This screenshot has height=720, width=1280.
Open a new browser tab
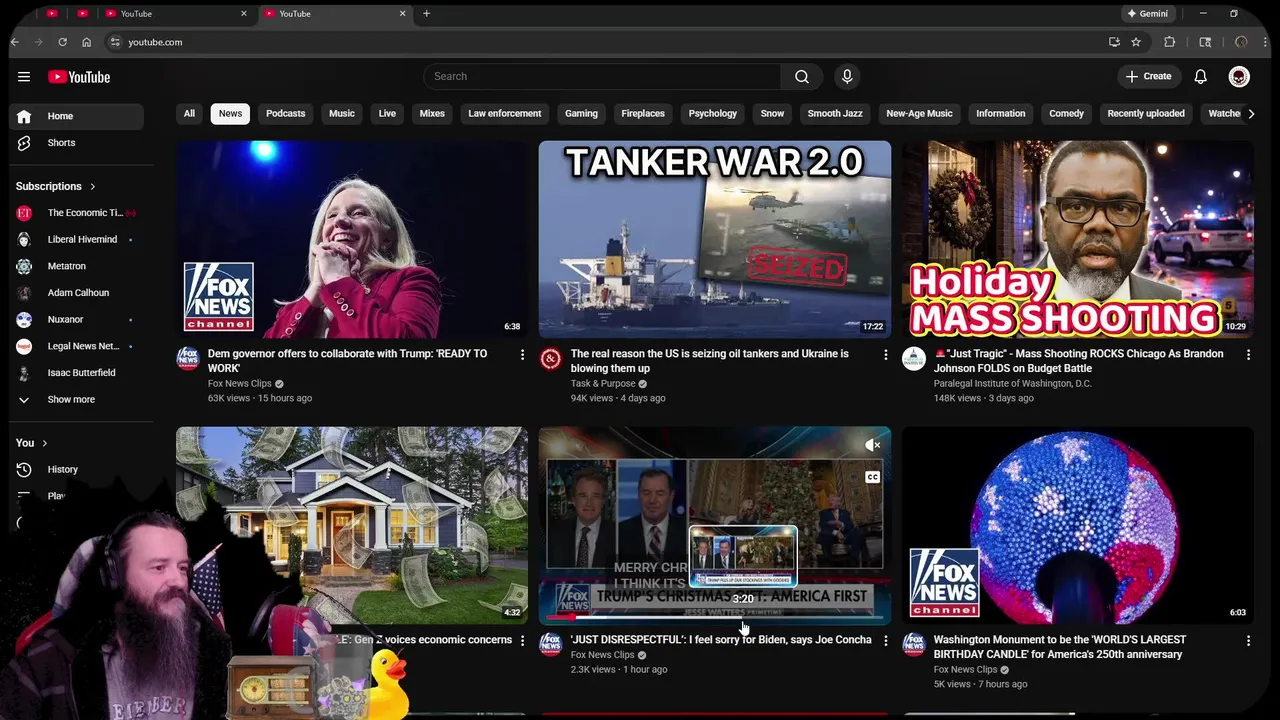pyautogui.click(x=426, y=13)
